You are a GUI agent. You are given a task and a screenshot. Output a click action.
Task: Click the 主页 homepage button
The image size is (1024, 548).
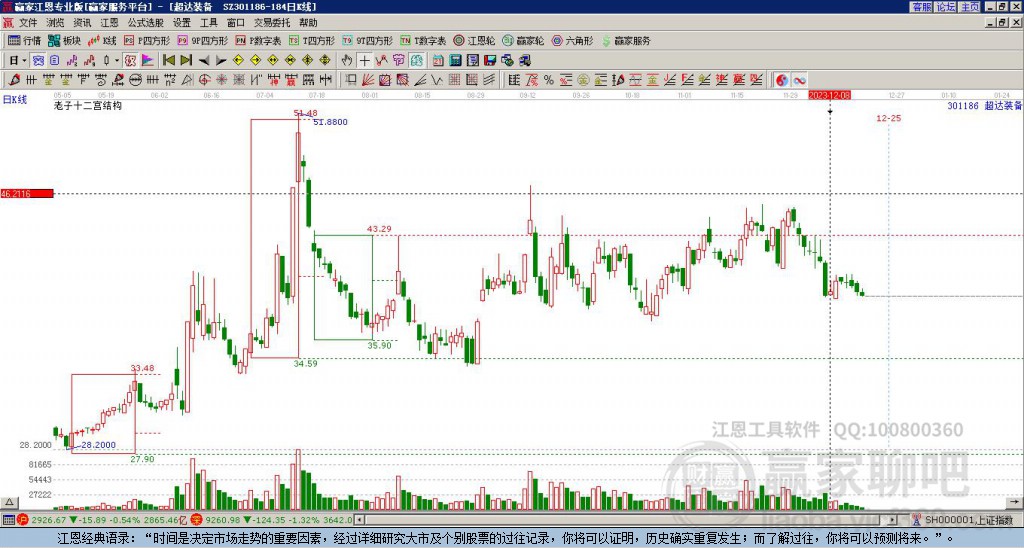pyautogui.click(x=970, y=7)
